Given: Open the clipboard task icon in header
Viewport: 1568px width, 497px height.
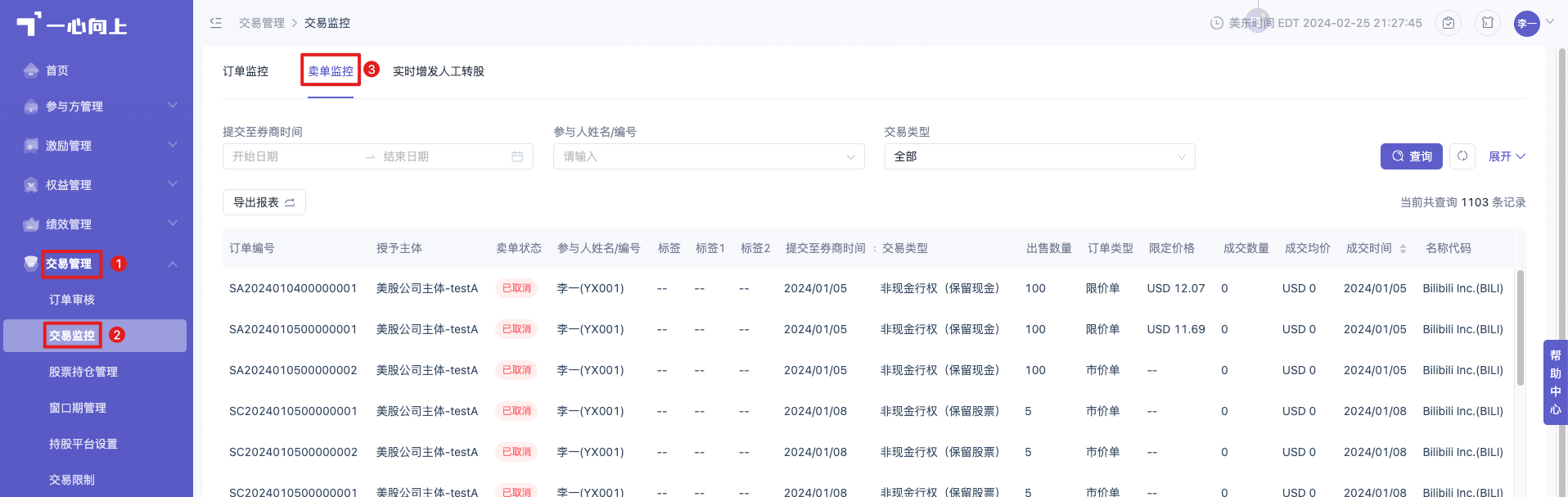Looking at the screenshot, I should tap(1449, 23).
